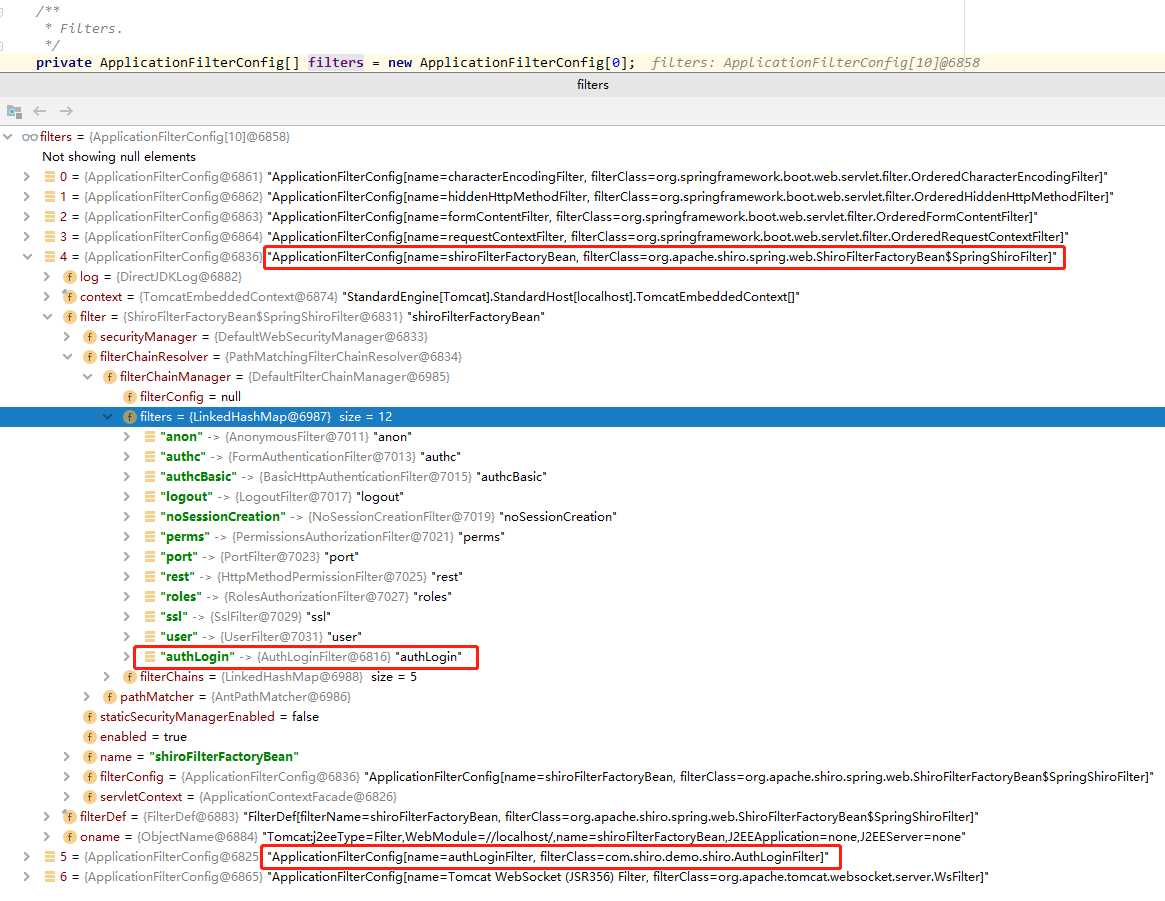This screenshot has height=901, width=1165.
Task: Expand array element 3 requestContextFilter
Action: pyautogui.click(x=27, y=237)
